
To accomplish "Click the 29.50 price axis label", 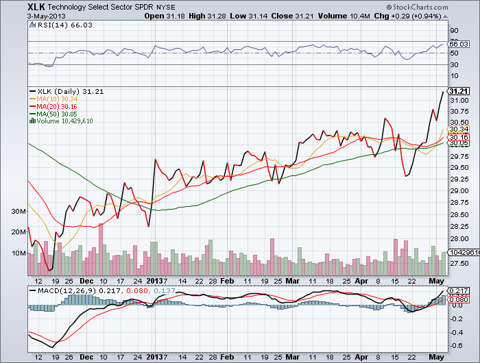I will pyautogui.click(x=459, y=168).
